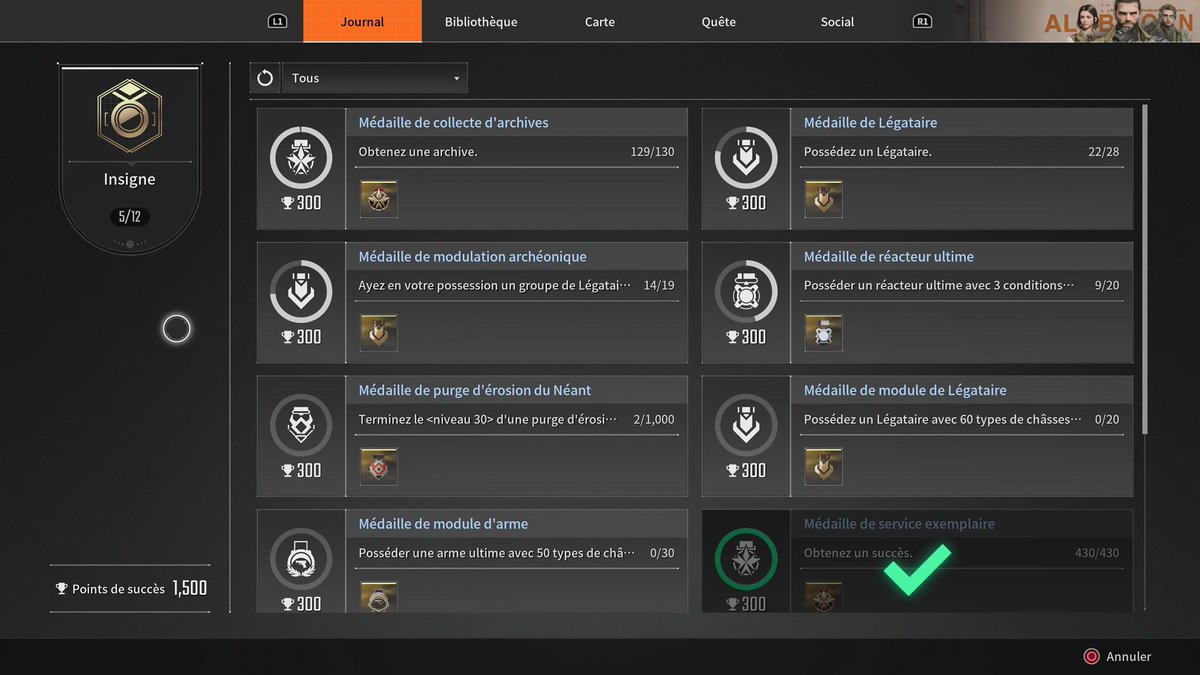Click the 5/12 insigne counter

130,216
